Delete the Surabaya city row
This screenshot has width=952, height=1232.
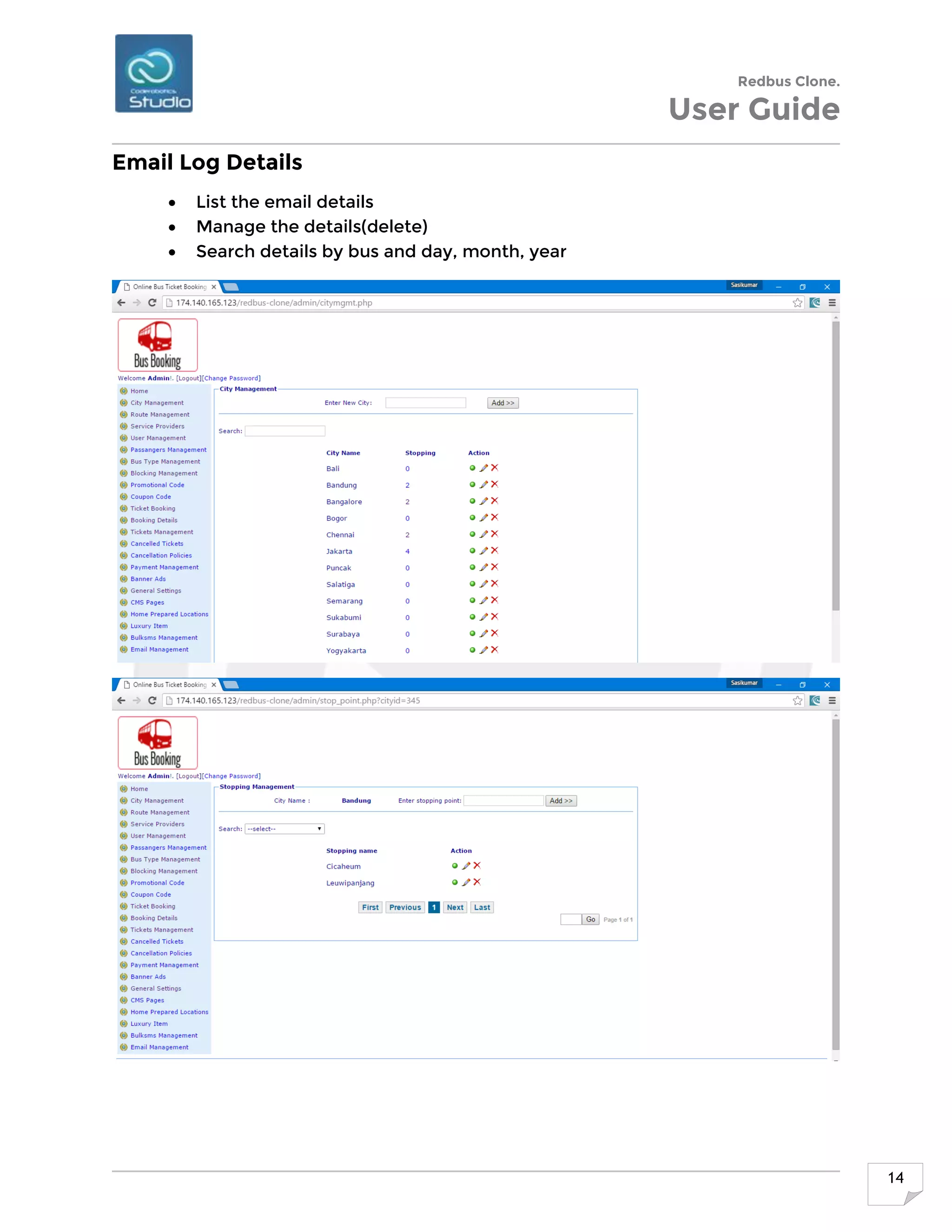tap(495, 634)
